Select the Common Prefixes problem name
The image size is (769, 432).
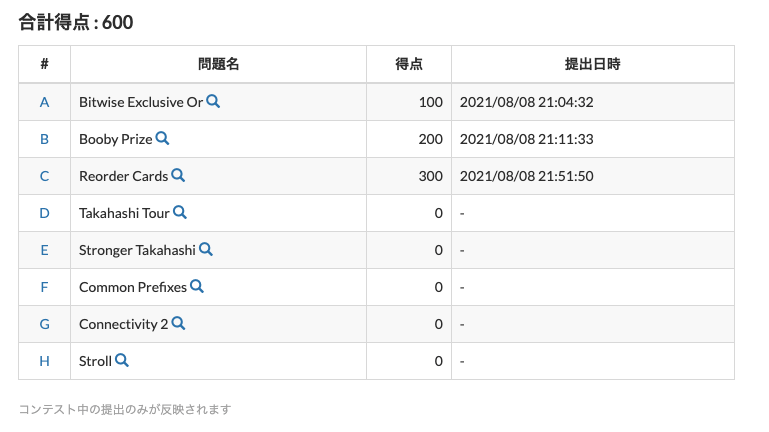click(133, 287)
